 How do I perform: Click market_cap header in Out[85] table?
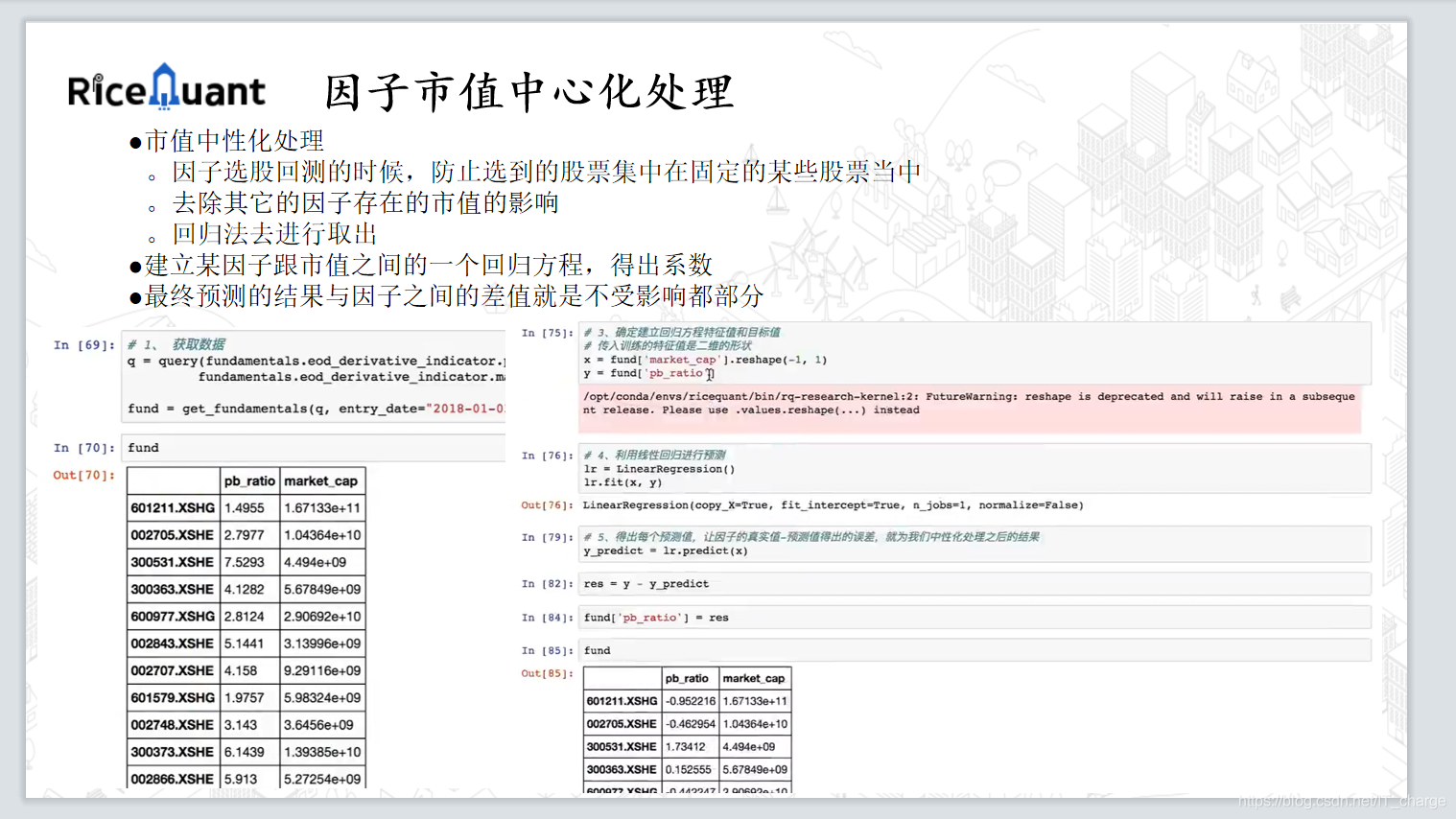[x=754, y=678]
